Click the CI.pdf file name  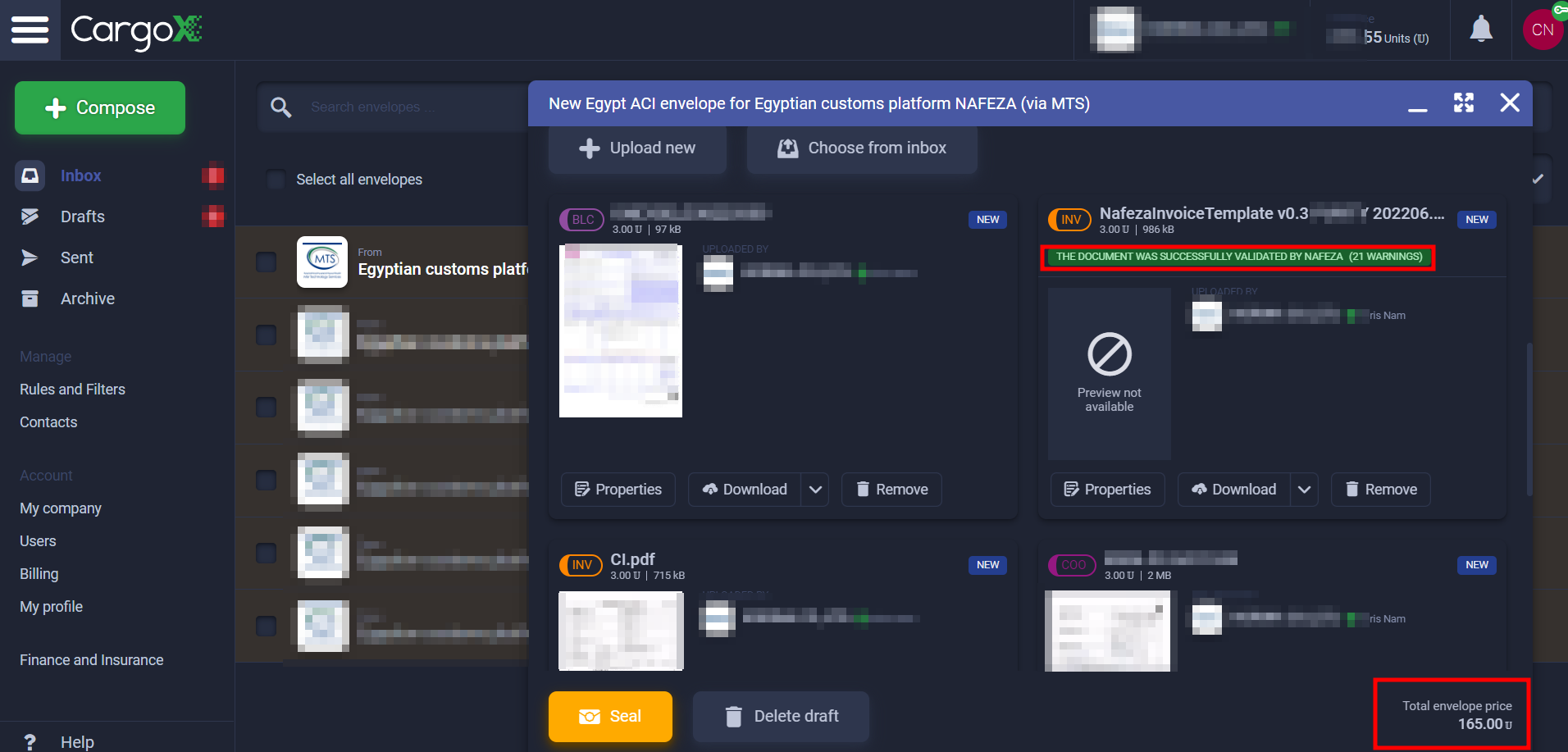point(632,559)
